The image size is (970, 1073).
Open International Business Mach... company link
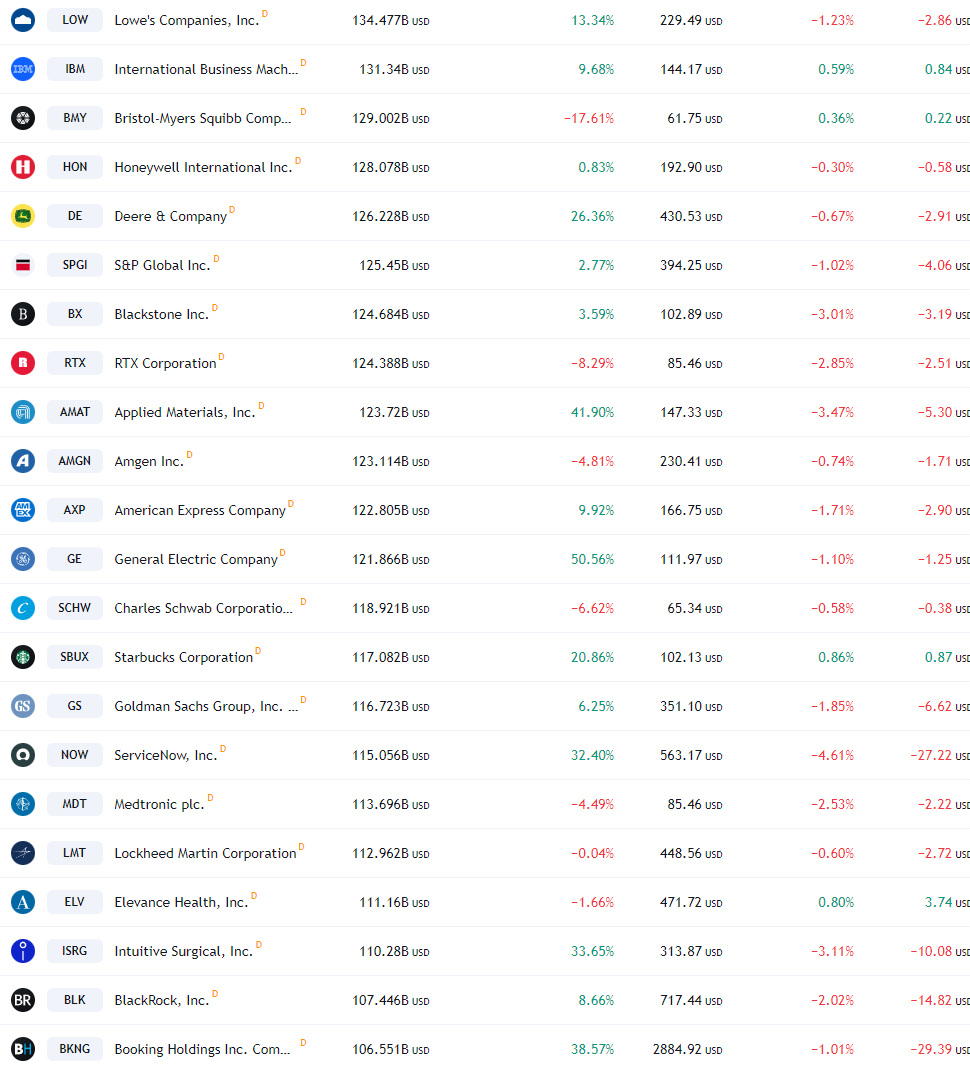(x=206, y=69)
